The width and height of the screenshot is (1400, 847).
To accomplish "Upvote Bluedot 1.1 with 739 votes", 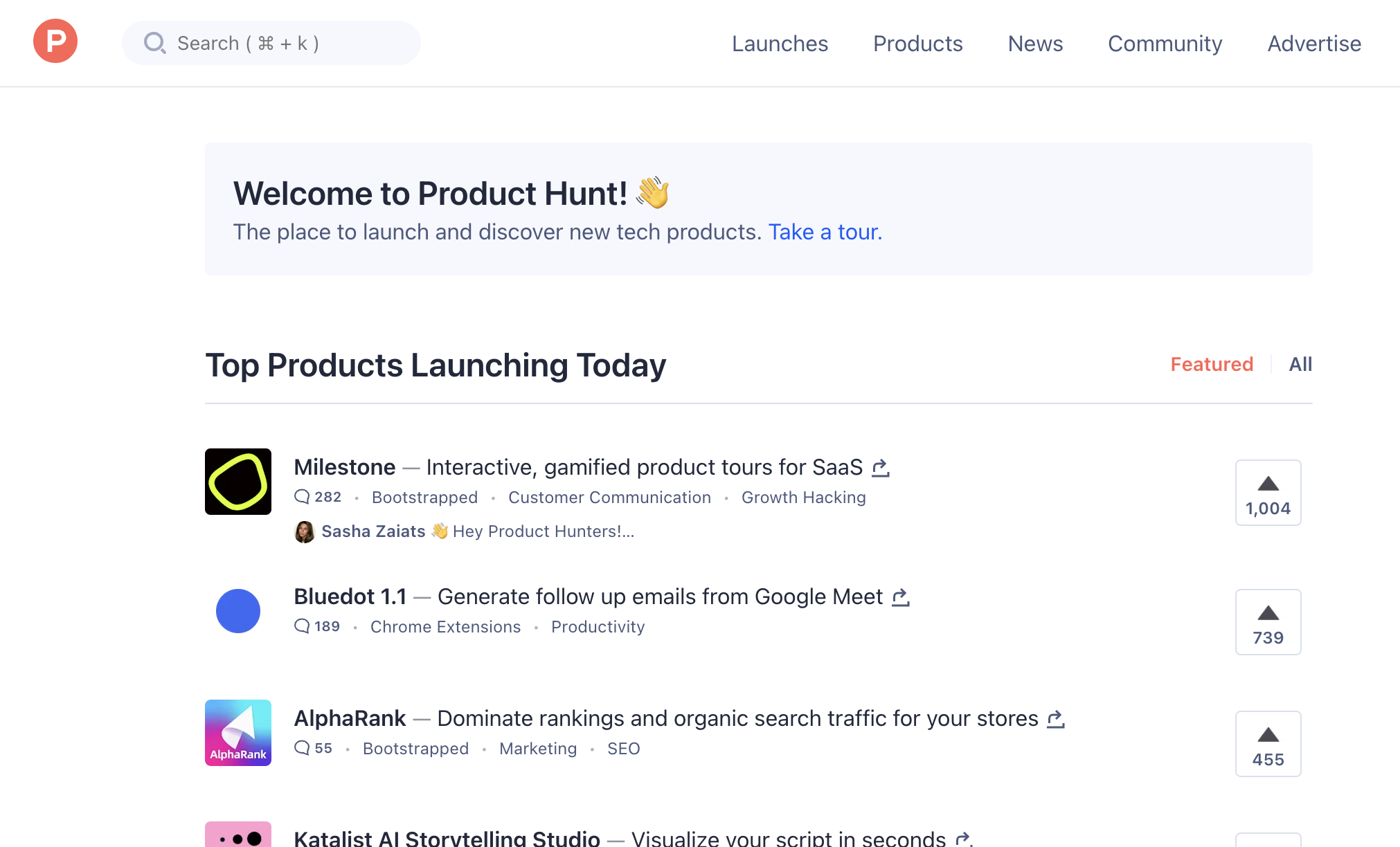I will 1268,622.
